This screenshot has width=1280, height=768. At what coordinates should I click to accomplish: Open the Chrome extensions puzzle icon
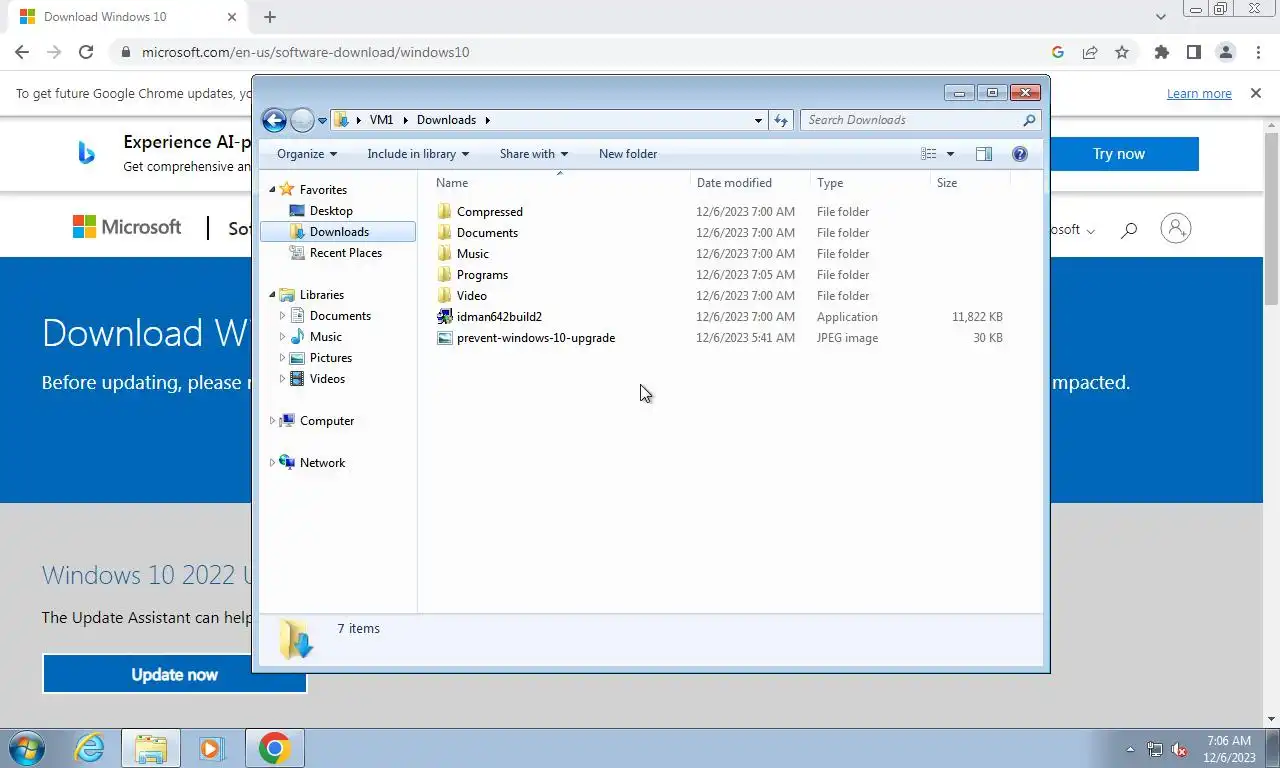coord(1161,52)
